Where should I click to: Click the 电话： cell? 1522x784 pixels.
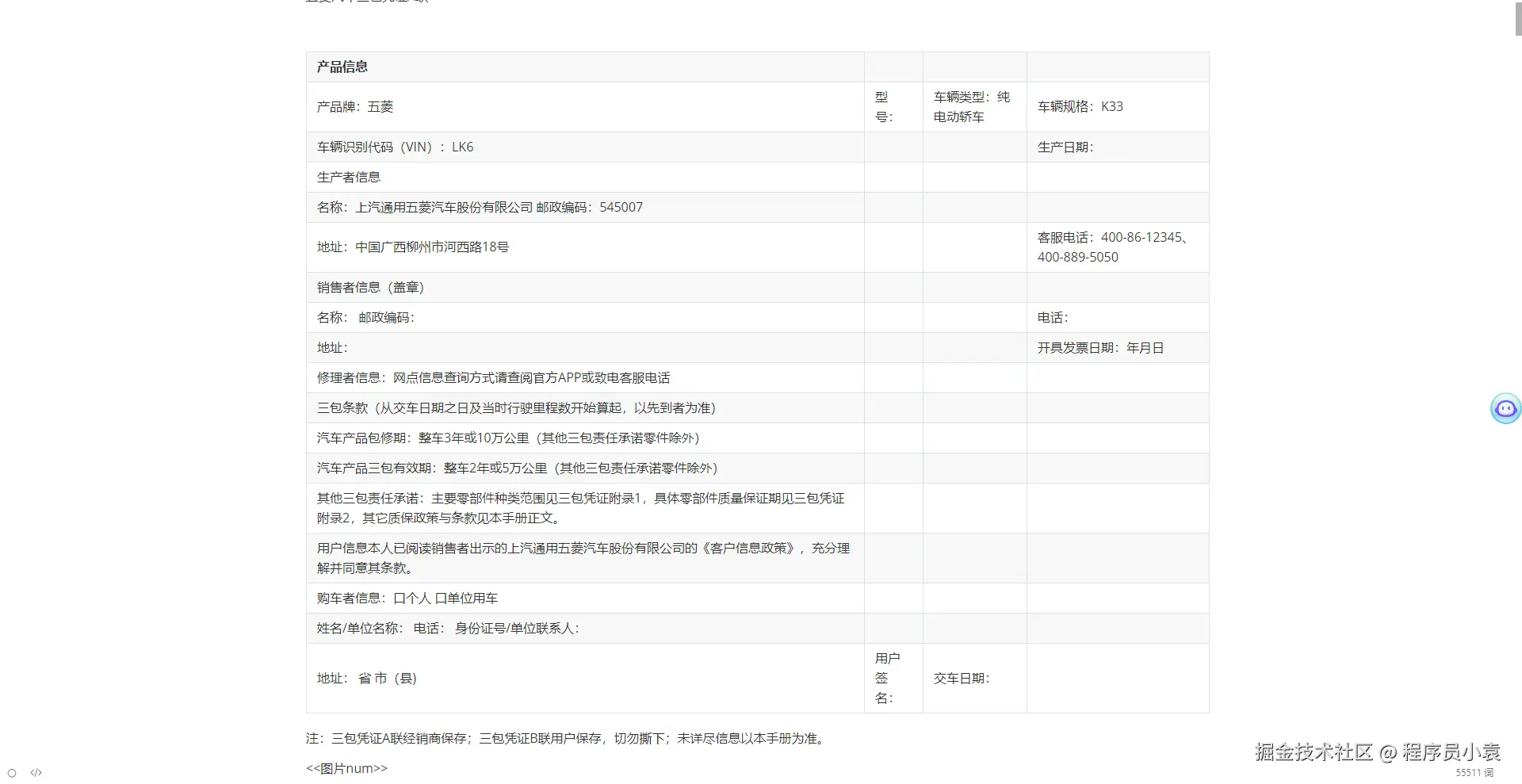pyautogui.click(x=1118, y=318)
